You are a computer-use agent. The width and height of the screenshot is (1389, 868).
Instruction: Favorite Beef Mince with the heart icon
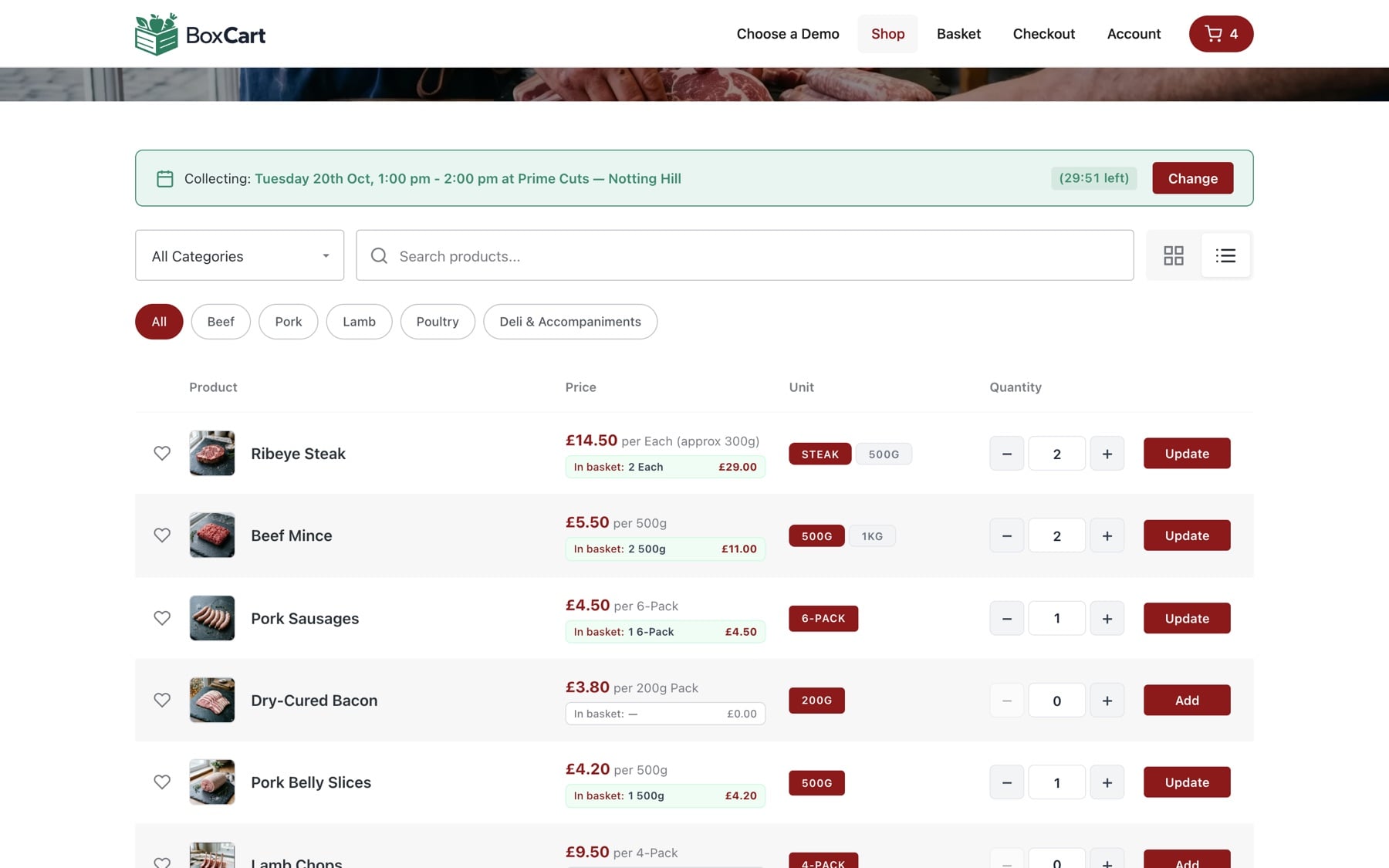162,535
